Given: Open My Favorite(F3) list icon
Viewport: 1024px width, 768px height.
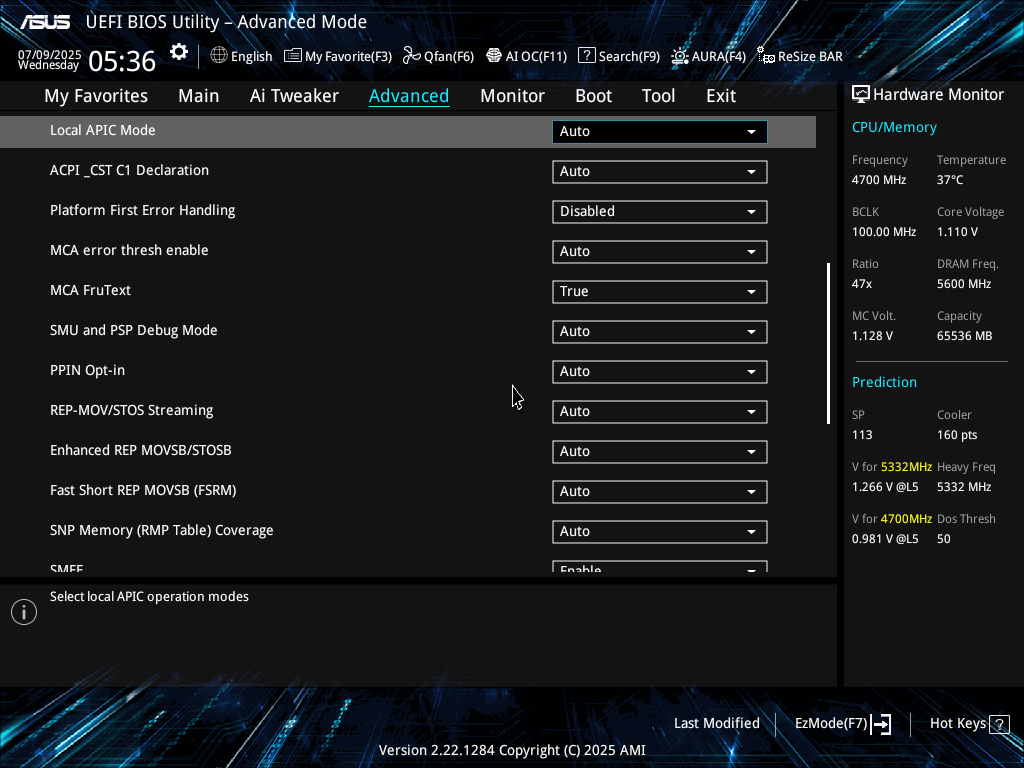Looking at the screenshot, I should tap(293, 56).
